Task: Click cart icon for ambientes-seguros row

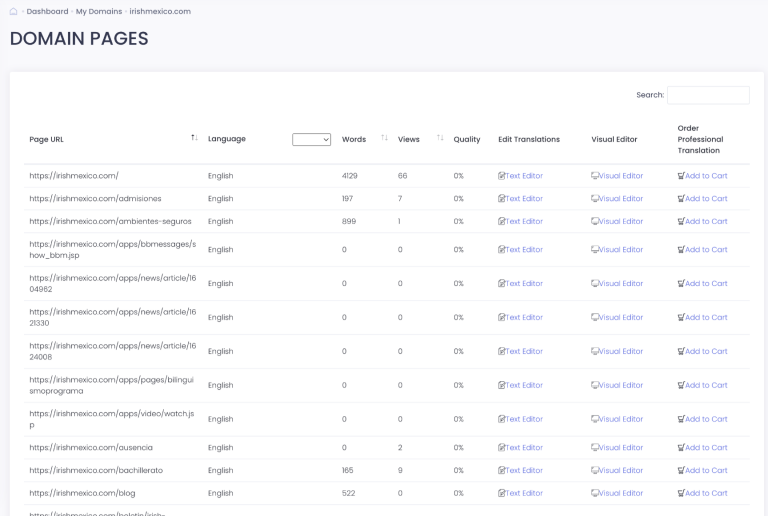Action: coord(681,221)
